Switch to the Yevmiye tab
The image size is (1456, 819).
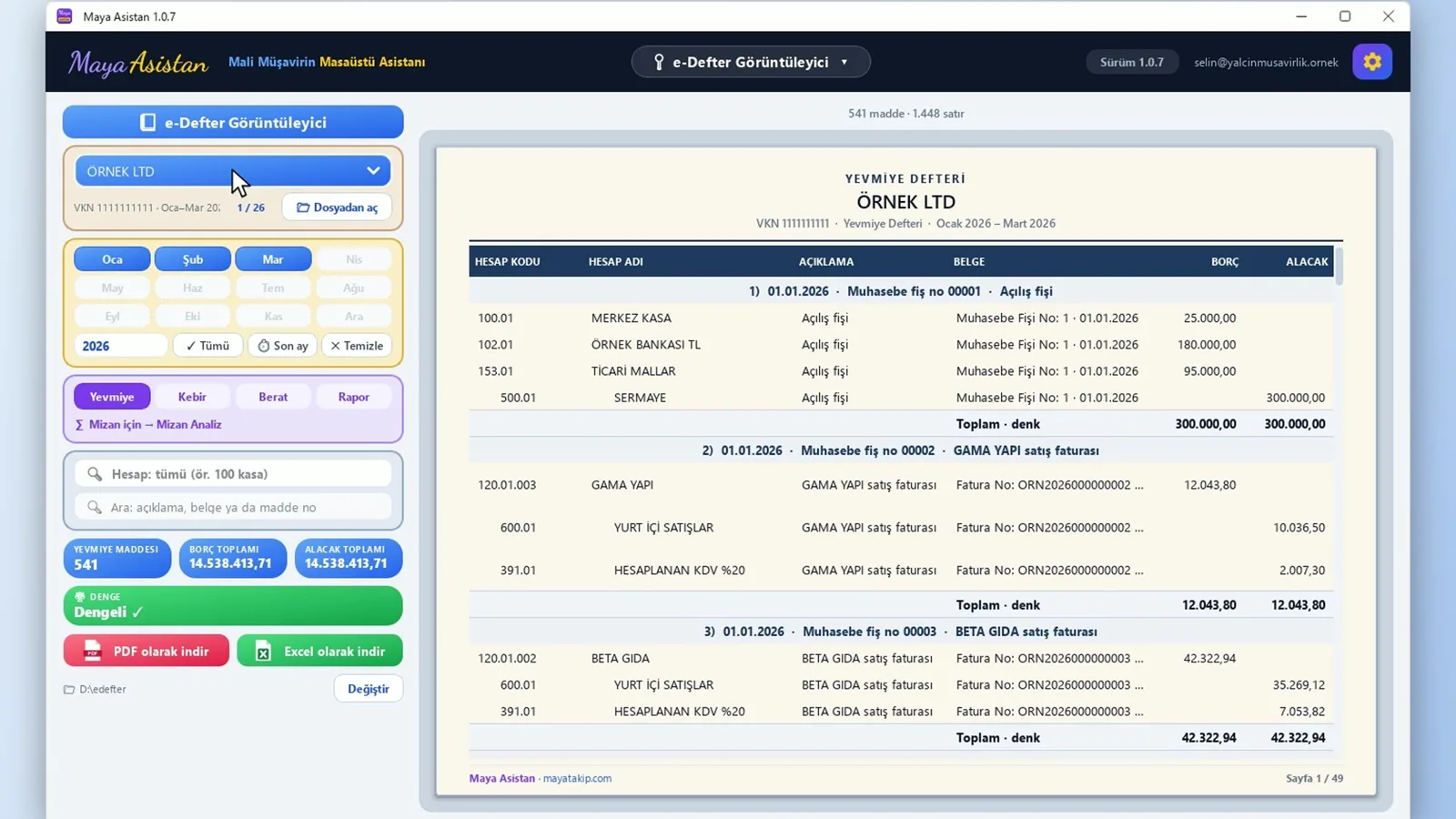(112, 397)
